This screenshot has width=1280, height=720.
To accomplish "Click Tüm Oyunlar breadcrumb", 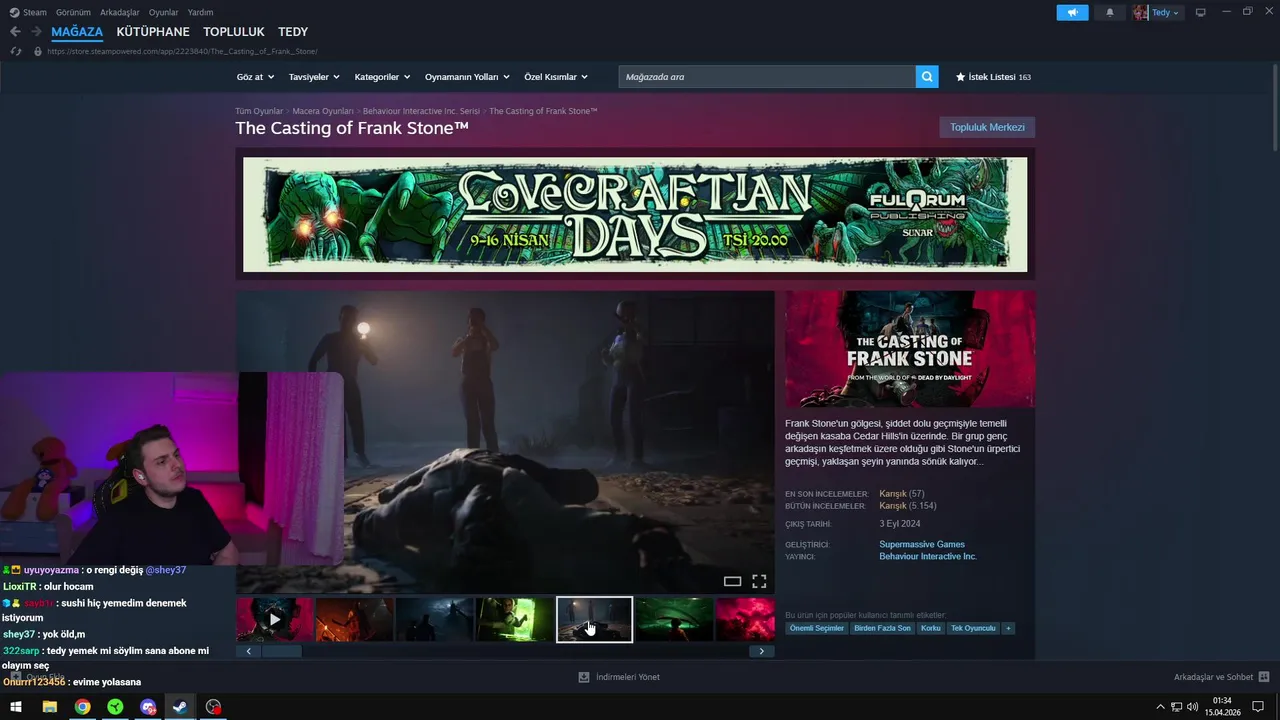I will 259,111.
